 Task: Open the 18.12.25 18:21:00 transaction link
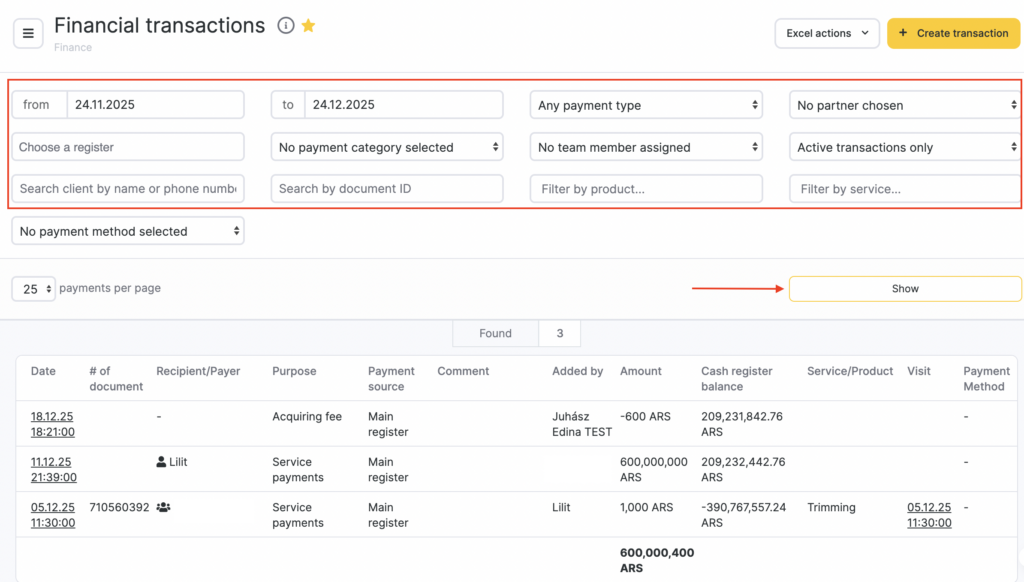[x=52, y=424]
